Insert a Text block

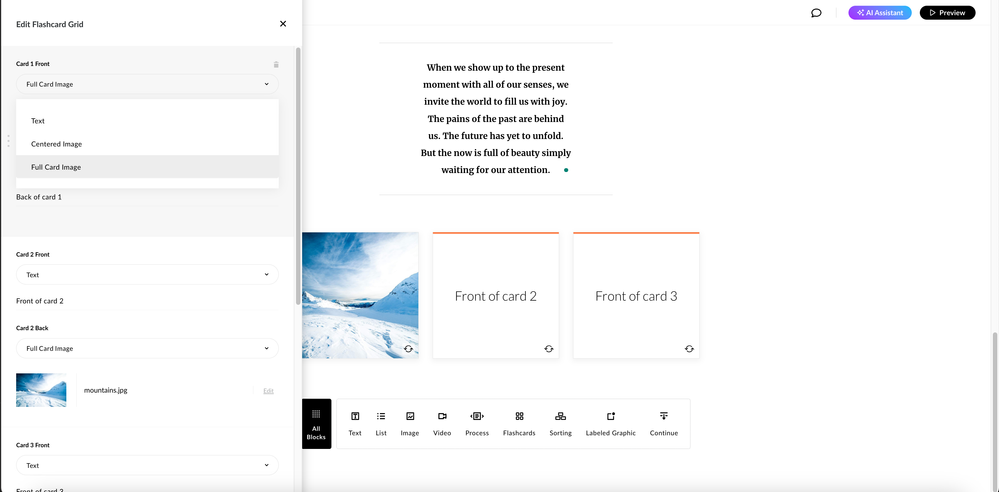click(355, 424)
